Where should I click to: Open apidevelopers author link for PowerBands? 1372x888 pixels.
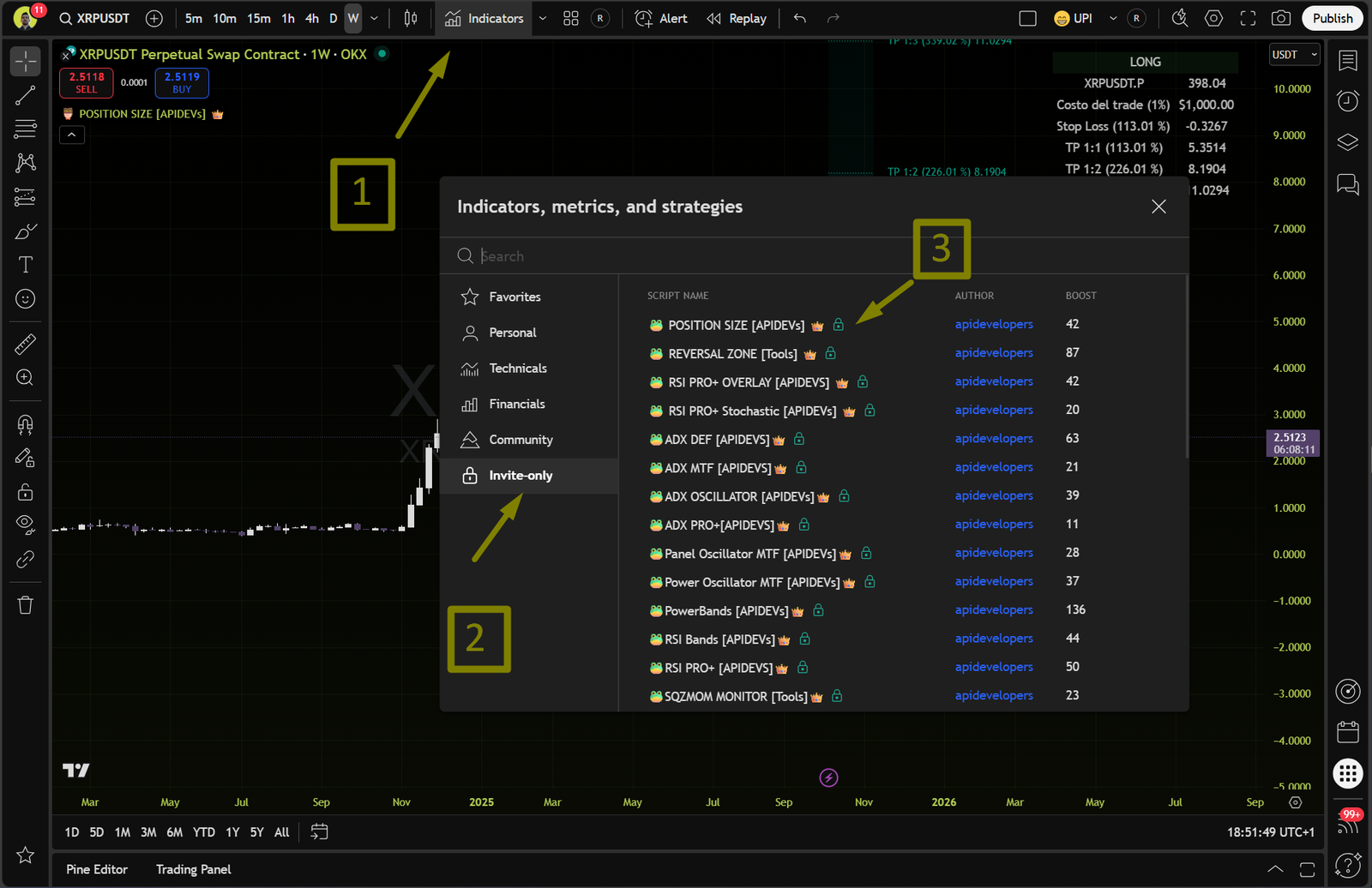tap(994, 610)
